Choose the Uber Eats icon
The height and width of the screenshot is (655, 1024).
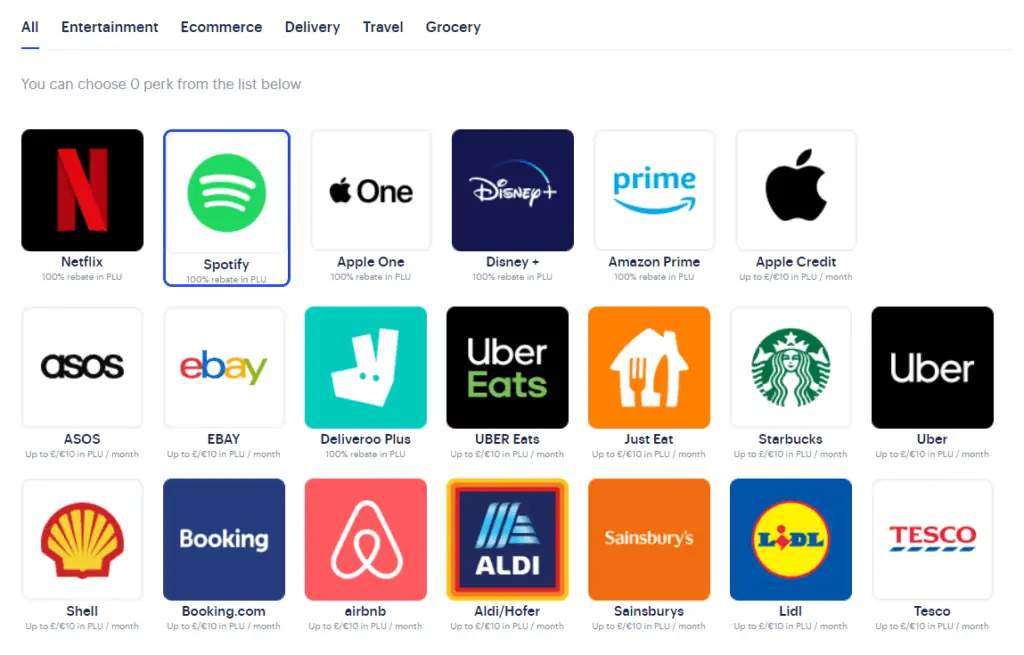tap(507, 368)
